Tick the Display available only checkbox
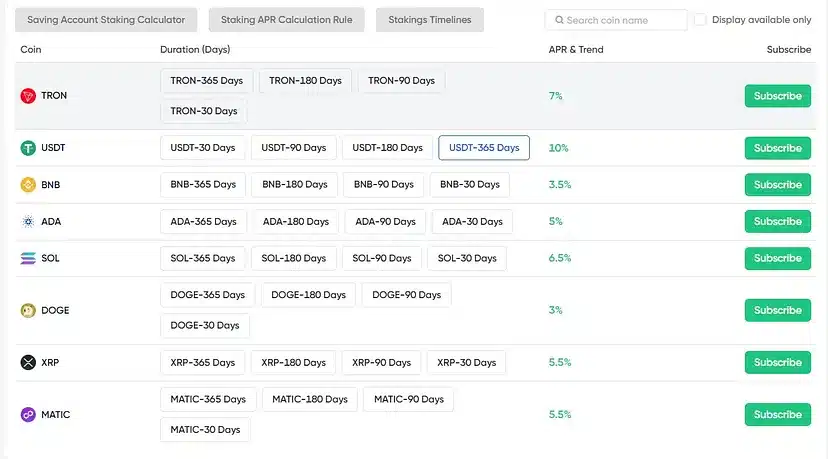This screenshot has height=459, width=828. (x=700, y=20)
